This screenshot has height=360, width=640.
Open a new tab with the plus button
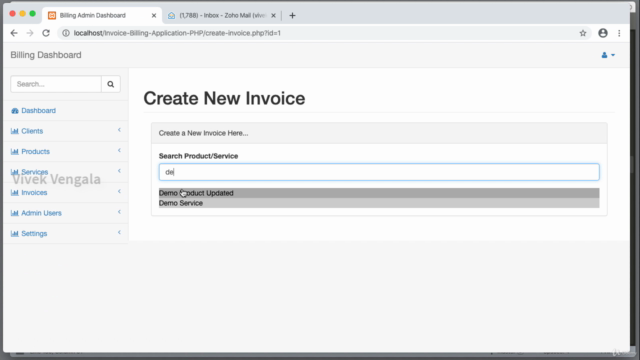tap(292, 16)
